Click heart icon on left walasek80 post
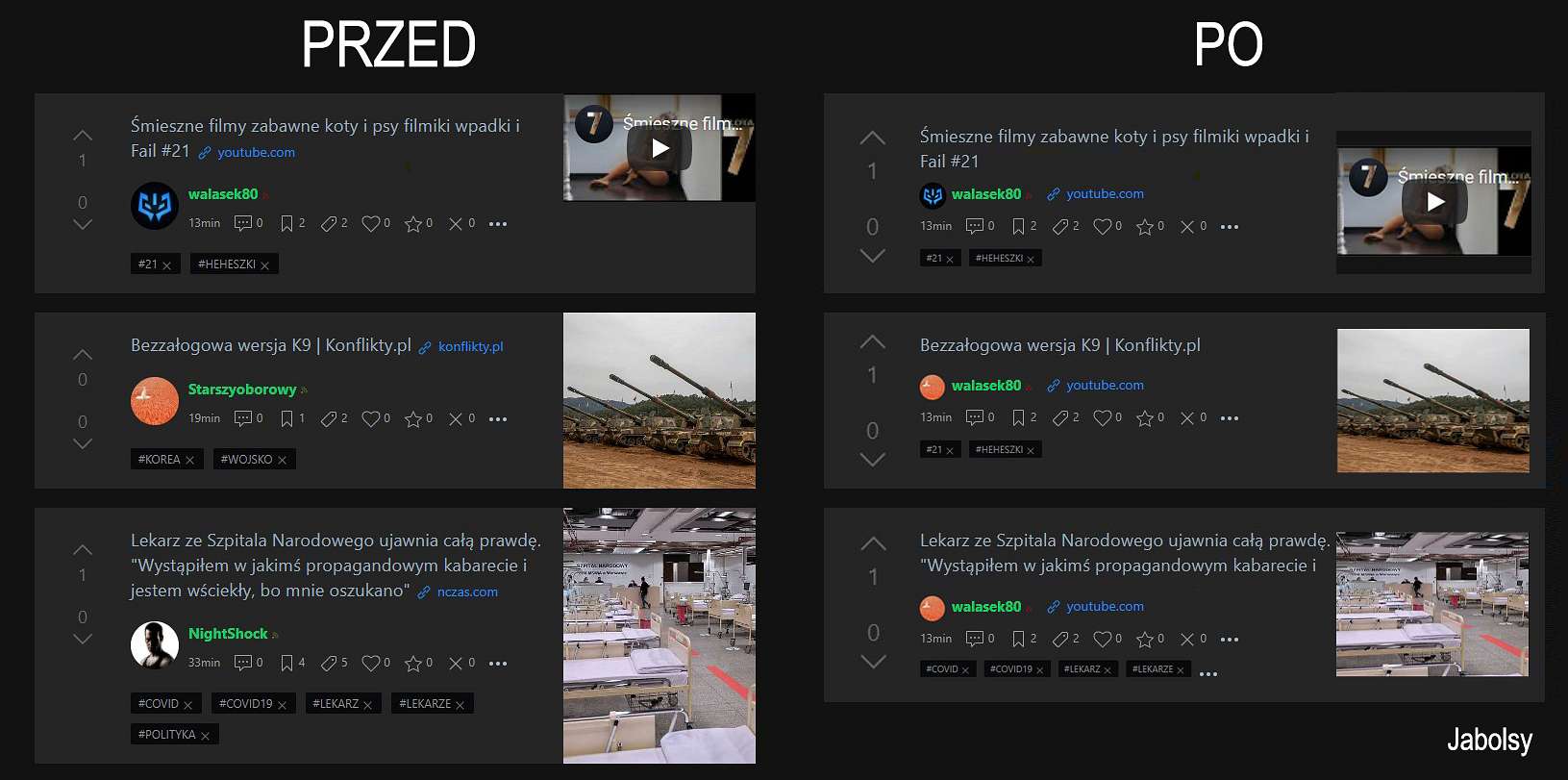This screenshot has height=780, width=1568. [370, 223]
